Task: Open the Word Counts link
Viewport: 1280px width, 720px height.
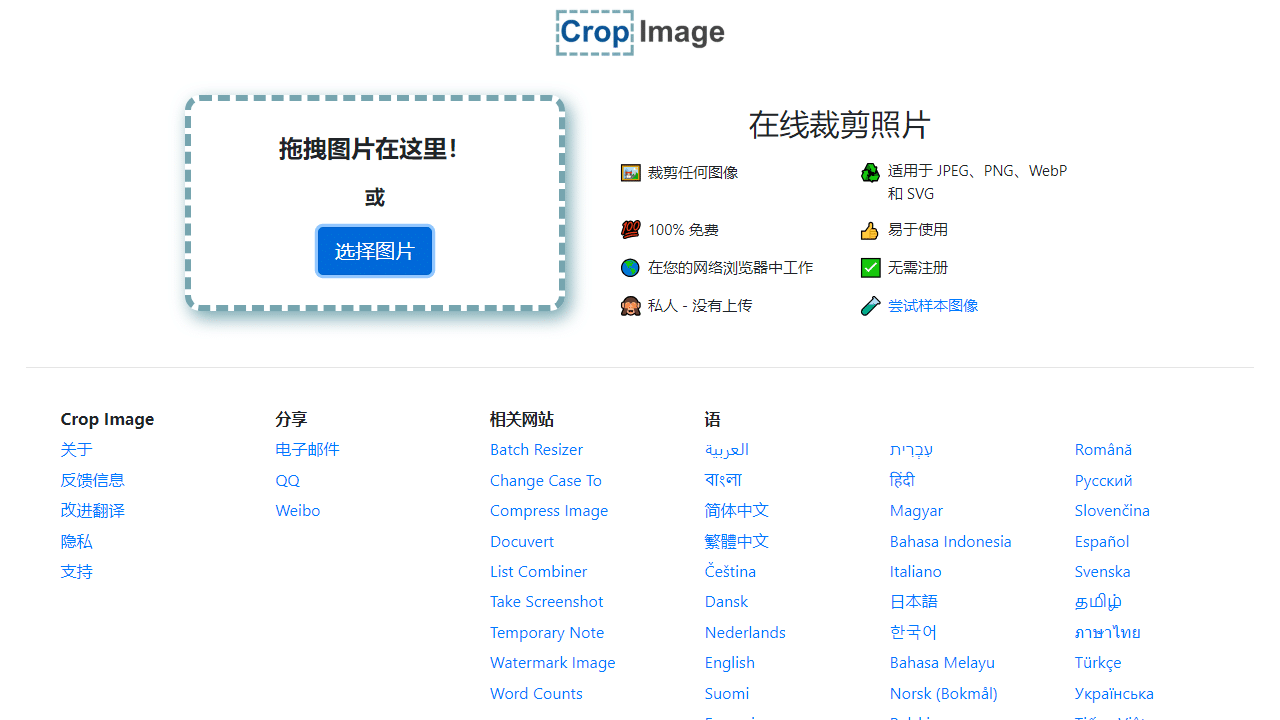Action: coord(536,694)
